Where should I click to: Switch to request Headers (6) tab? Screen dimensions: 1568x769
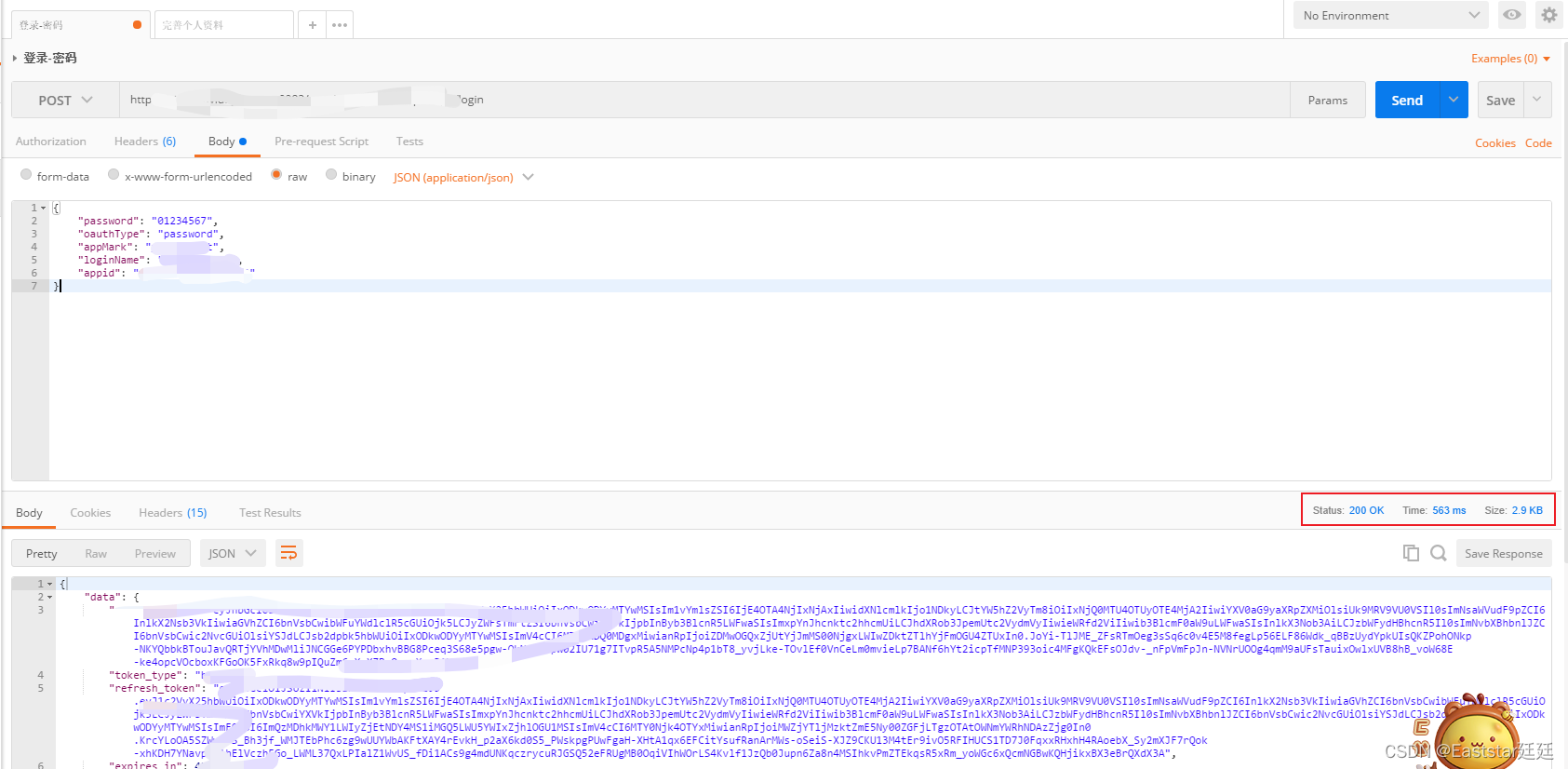pos(145,142)
